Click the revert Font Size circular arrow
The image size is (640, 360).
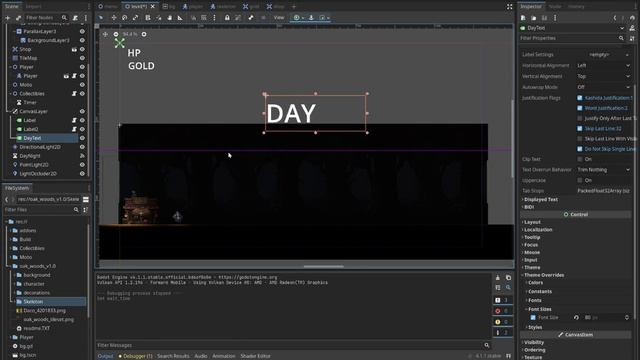[576, 318]
